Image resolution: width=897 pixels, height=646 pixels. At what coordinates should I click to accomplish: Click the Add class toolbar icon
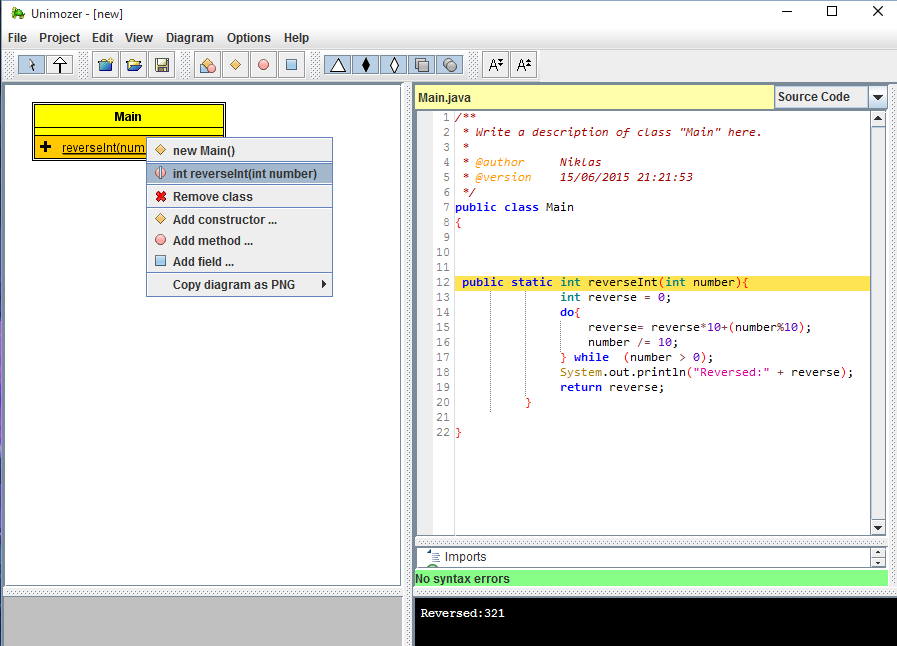pos(207,65)
